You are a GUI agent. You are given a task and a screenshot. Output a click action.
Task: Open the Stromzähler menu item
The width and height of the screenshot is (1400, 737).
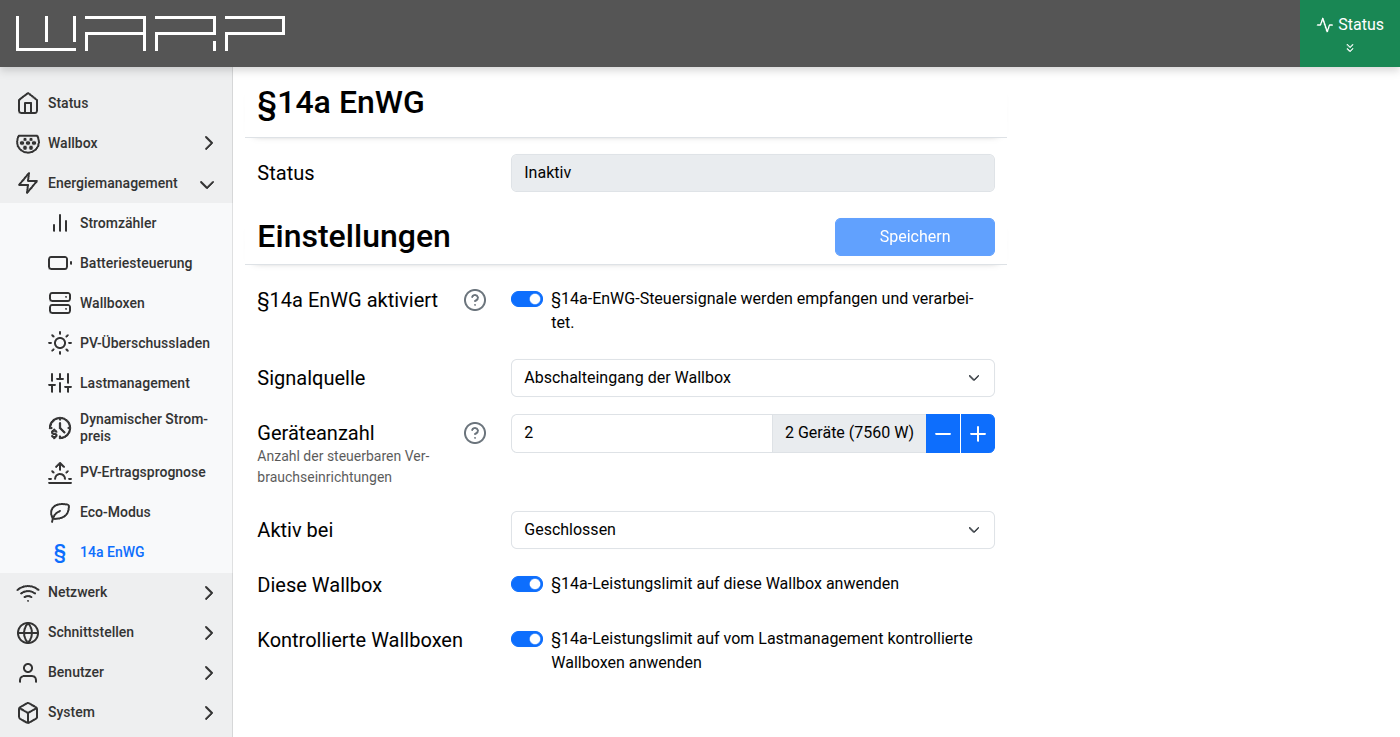tap(116, 223)
